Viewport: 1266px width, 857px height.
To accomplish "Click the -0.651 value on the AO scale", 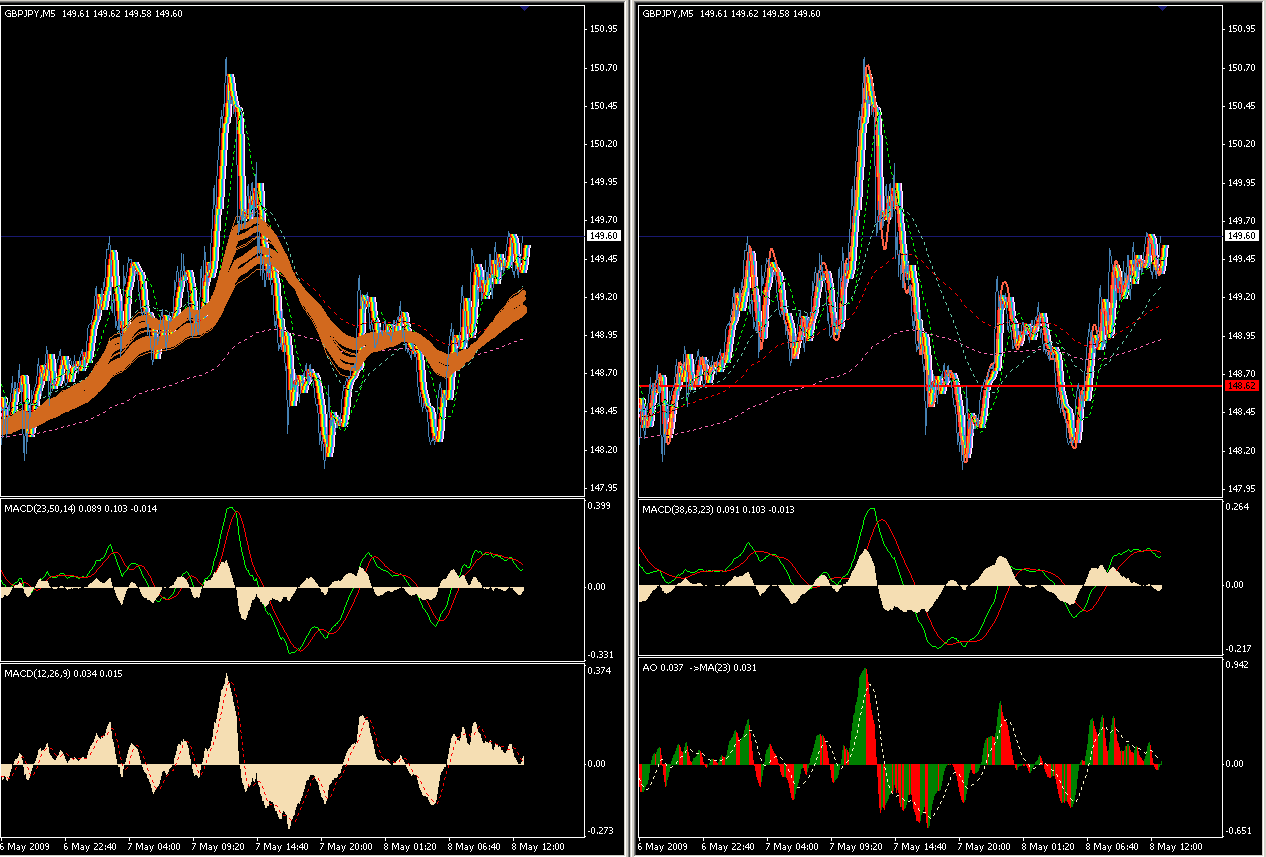I will 1238,830.
